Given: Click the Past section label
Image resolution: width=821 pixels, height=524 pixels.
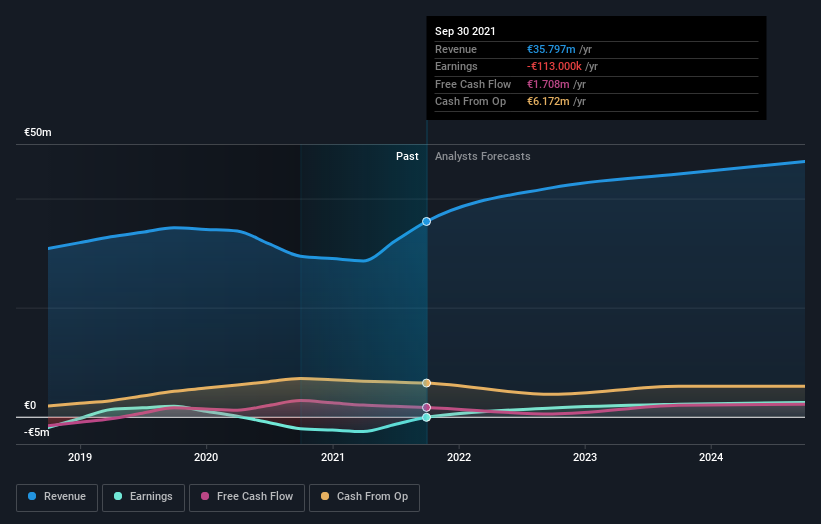Looking at the screenshot, I should click(x=407, y=157).
